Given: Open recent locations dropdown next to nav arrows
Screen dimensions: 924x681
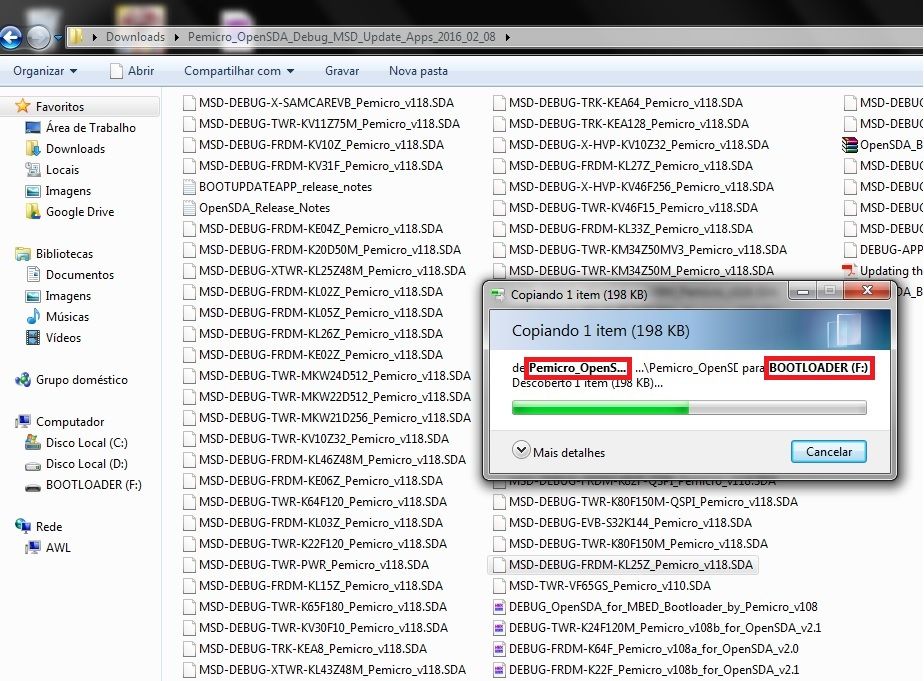Looking at the screenshot, I should coord(58,38).
